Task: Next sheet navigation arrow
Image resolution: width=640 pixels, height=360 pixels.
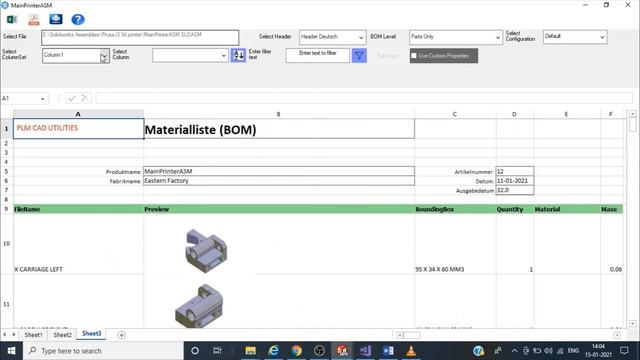Action: tap(13, 335)
